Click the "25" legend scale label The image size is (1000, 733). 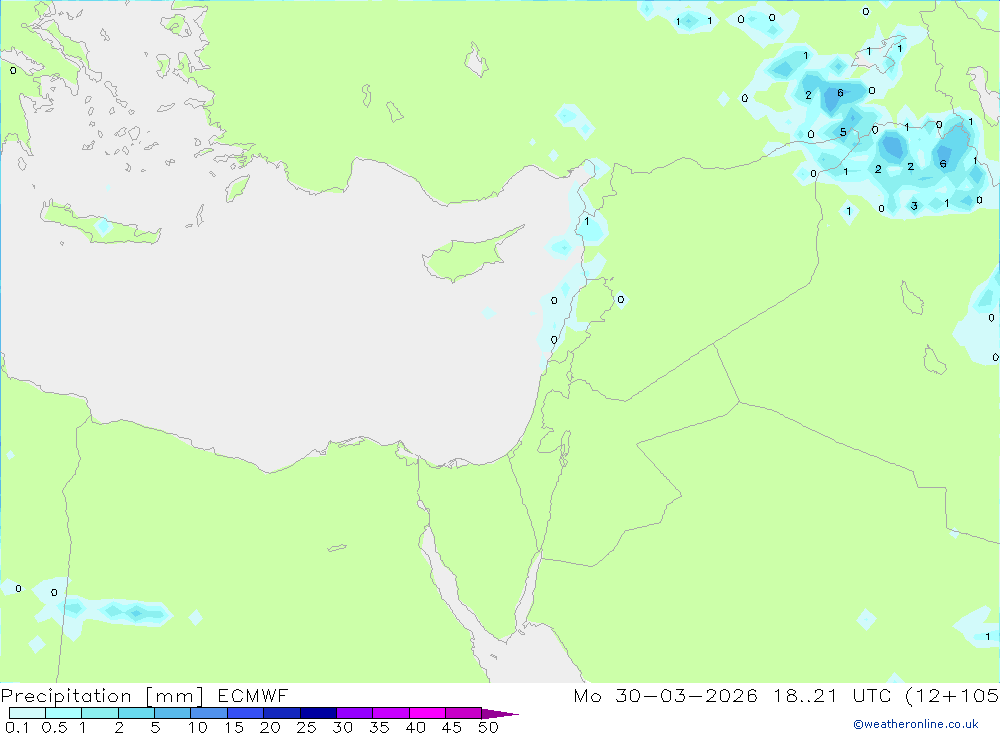tap(307, 727)
